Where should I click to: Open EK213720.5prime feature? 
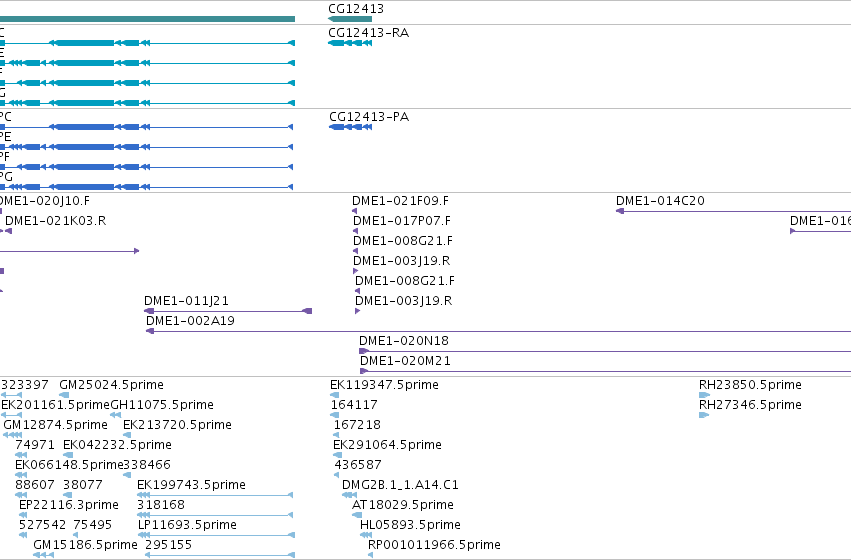(127, 435)
